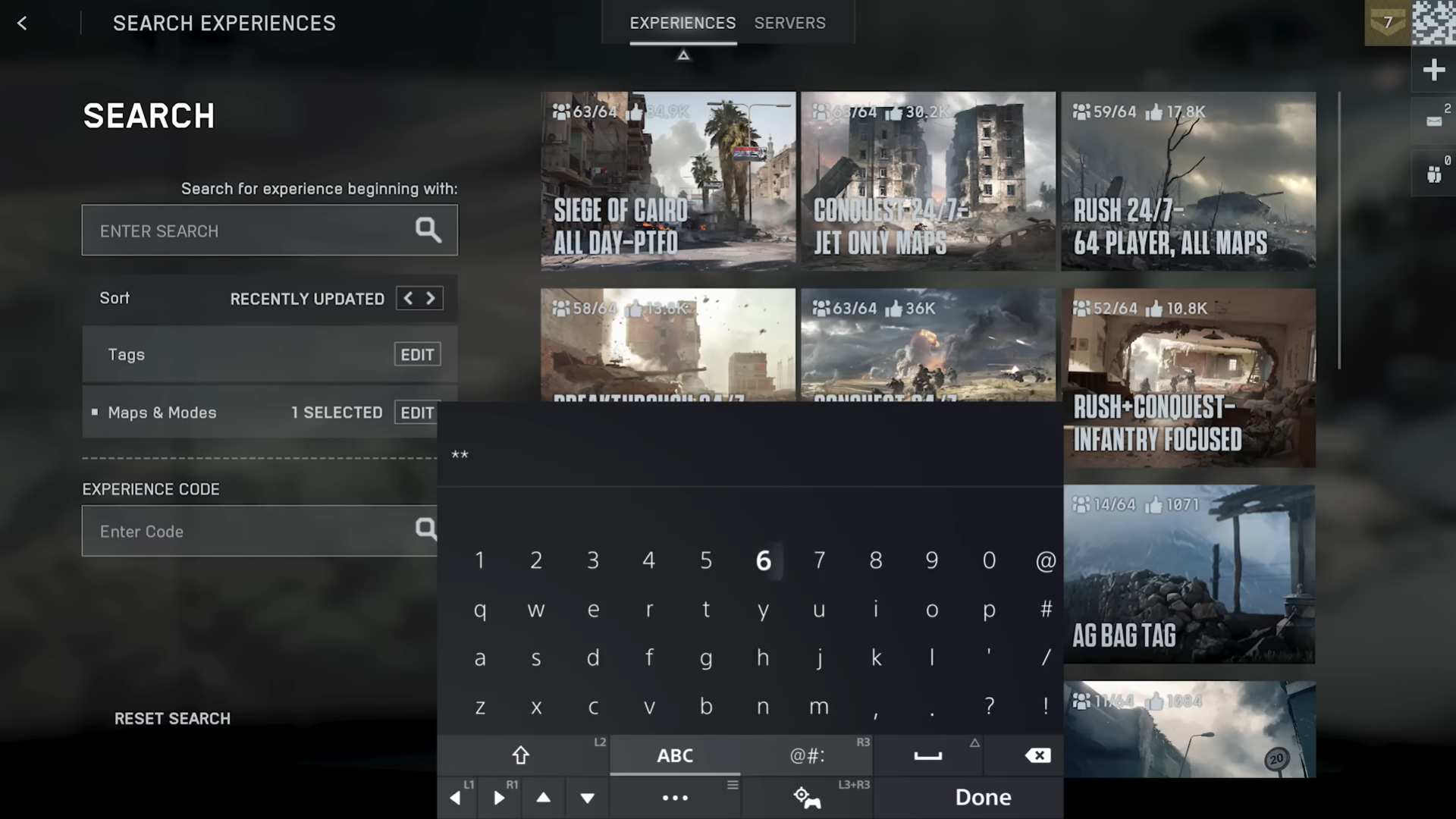The width and height of the screenshot is (1456, 819).
Task: Open the controller settings keyboard icon
Action: click(x=807, y=798)
